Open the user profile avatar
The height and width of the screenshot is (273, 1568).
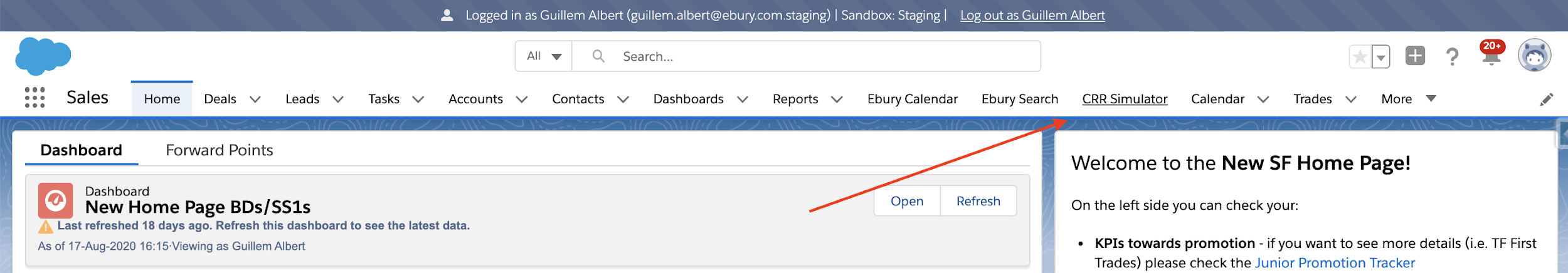(x=1534, y=56)
